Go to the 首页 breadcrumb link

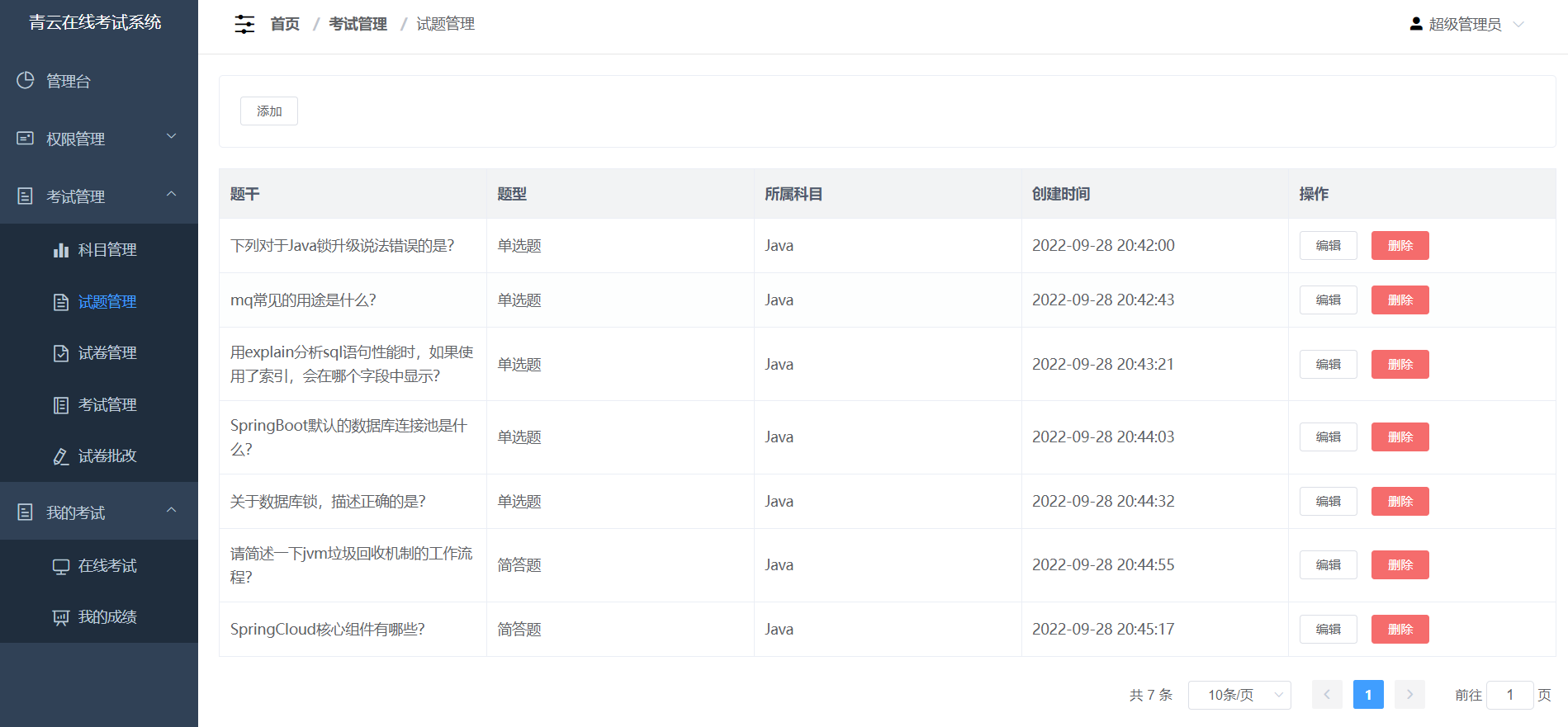pos(285,24)
